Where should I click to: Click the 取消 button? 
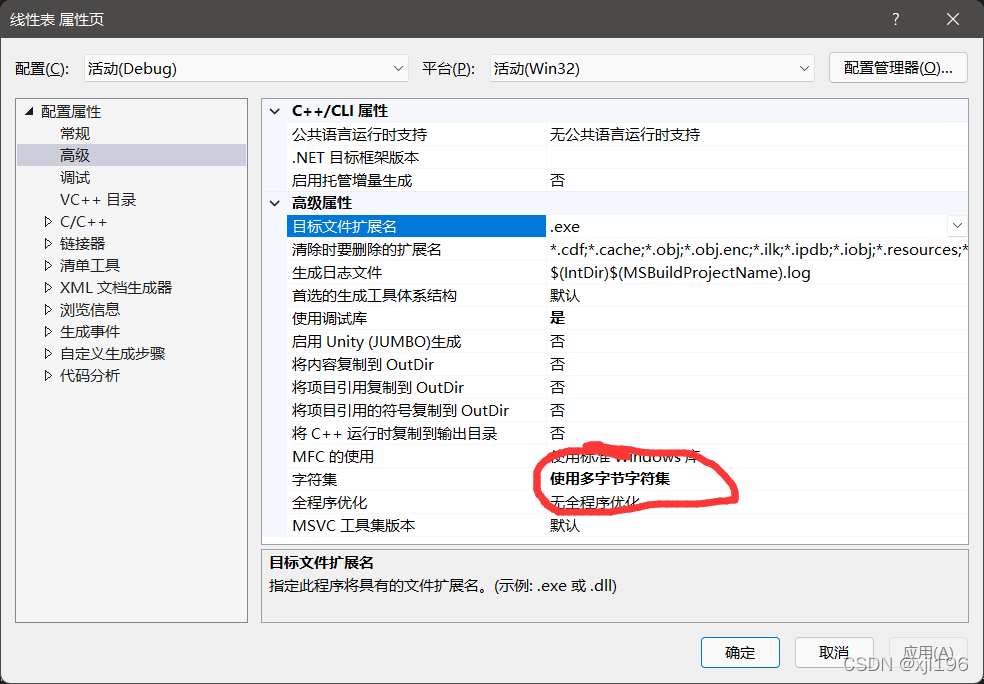(834, 652)
